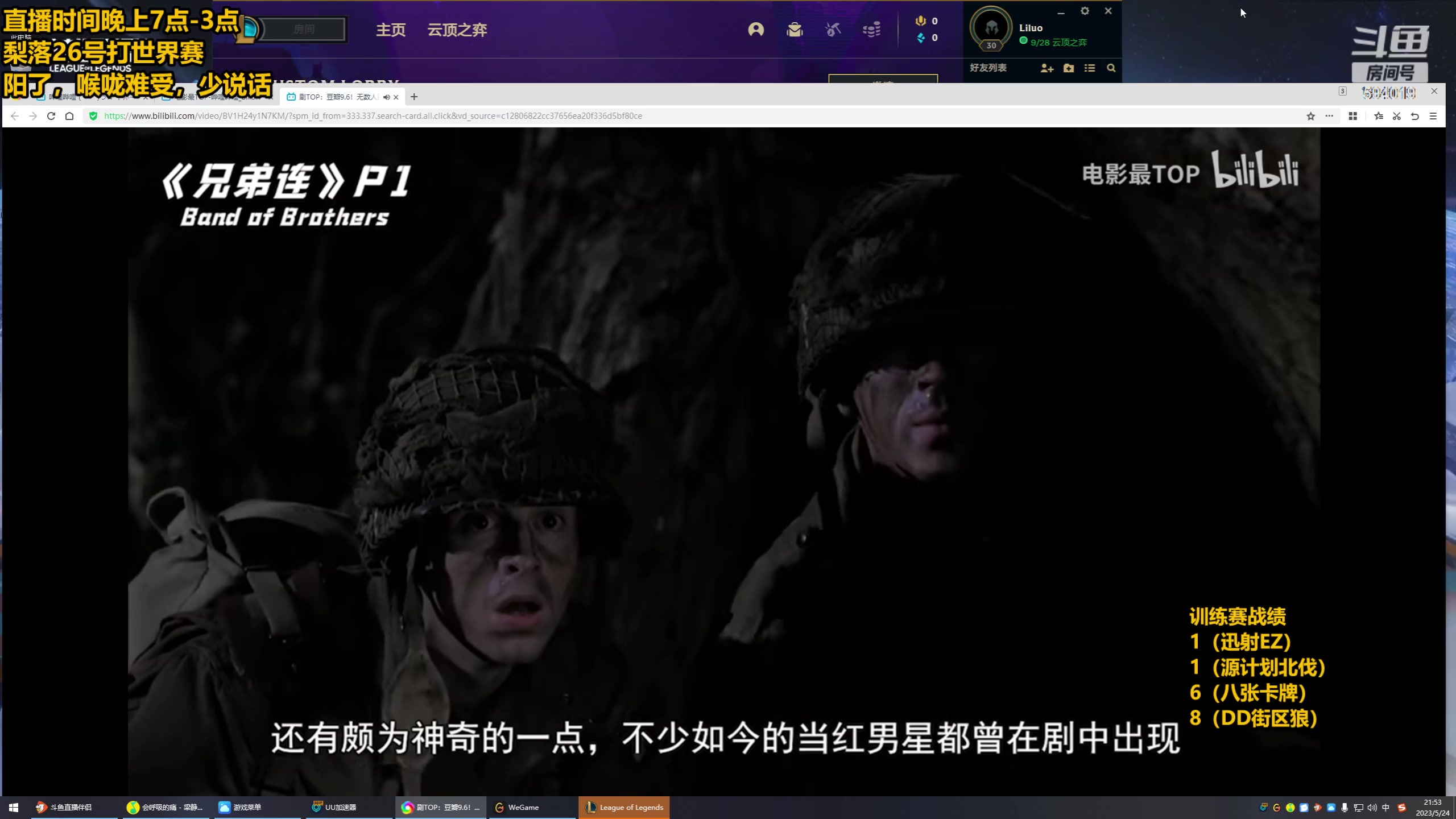The height and width of the screenshot is (819, 1456).
Task: Open the League client crossed-hammers crafting icon
Action: [x=833, y=30]
